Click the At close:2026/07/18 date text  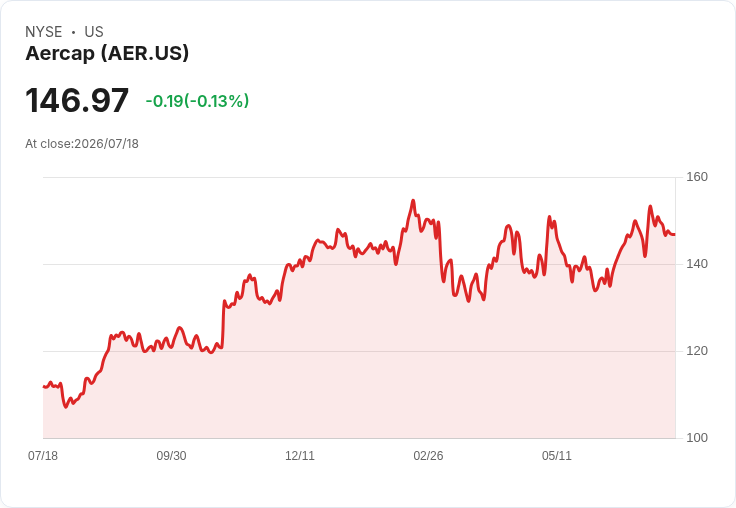[x=82, y=144]
